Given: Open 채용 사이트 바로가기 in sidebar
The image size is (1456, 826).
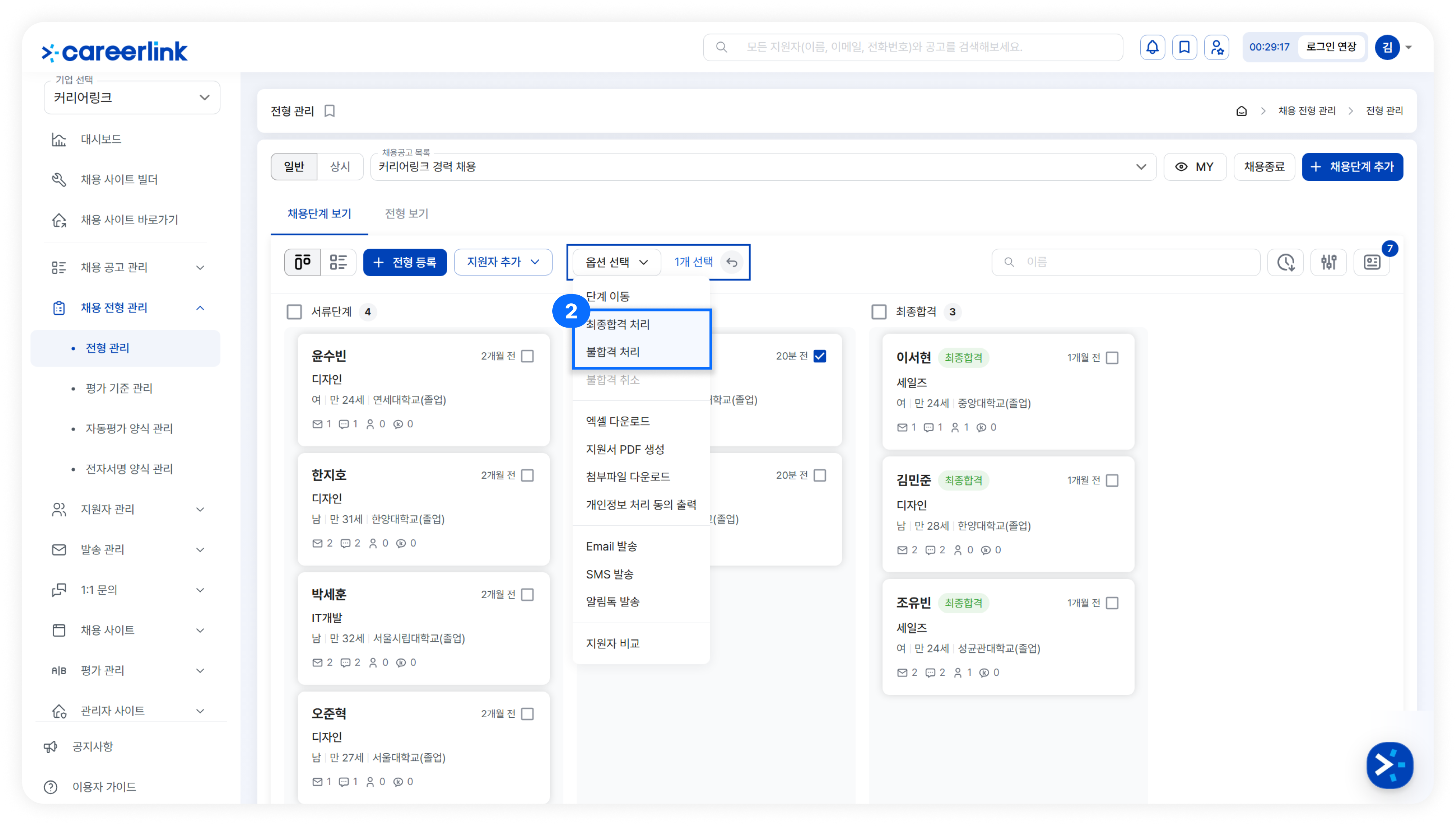Looking at the screenshot, I should pos(129,220).
